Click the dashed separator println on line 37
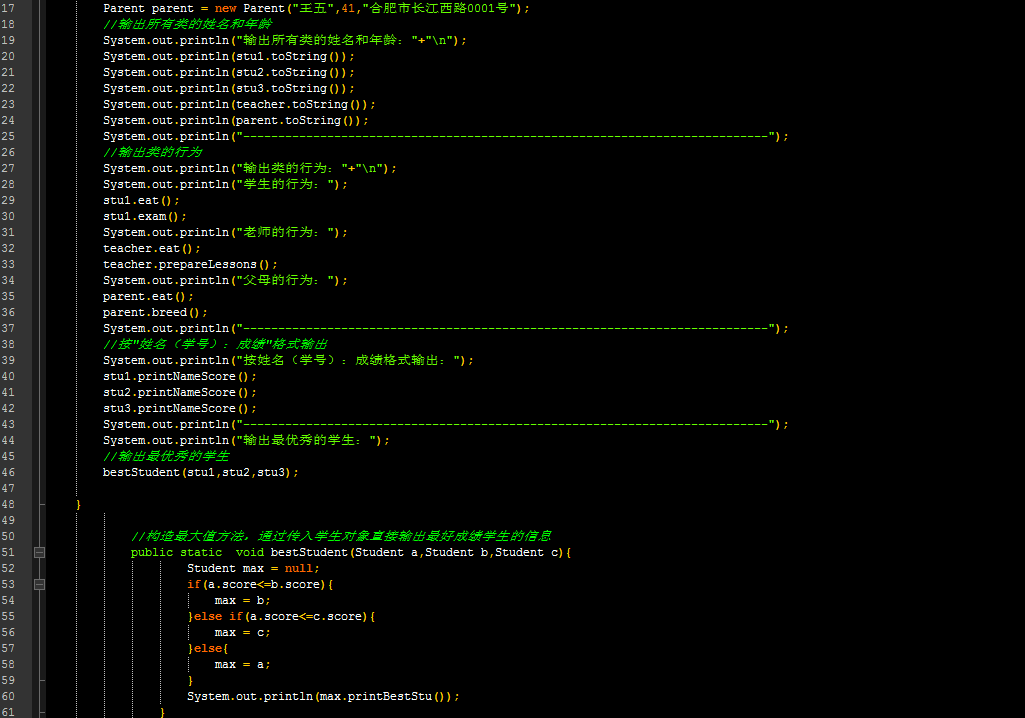 [446, 328]
